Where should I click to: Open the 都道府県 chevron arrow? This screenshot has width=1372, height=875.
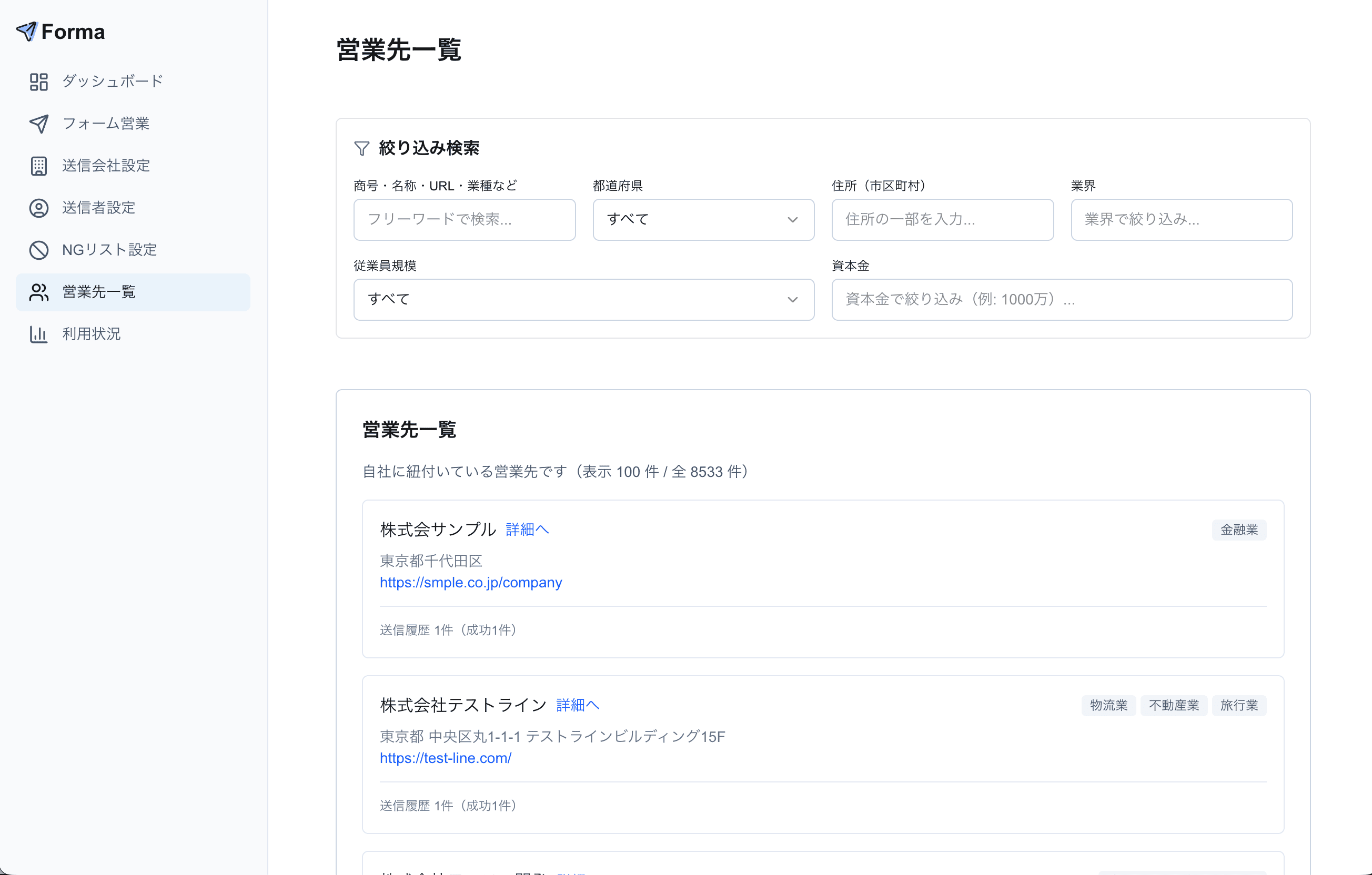(x=793, y=219)
